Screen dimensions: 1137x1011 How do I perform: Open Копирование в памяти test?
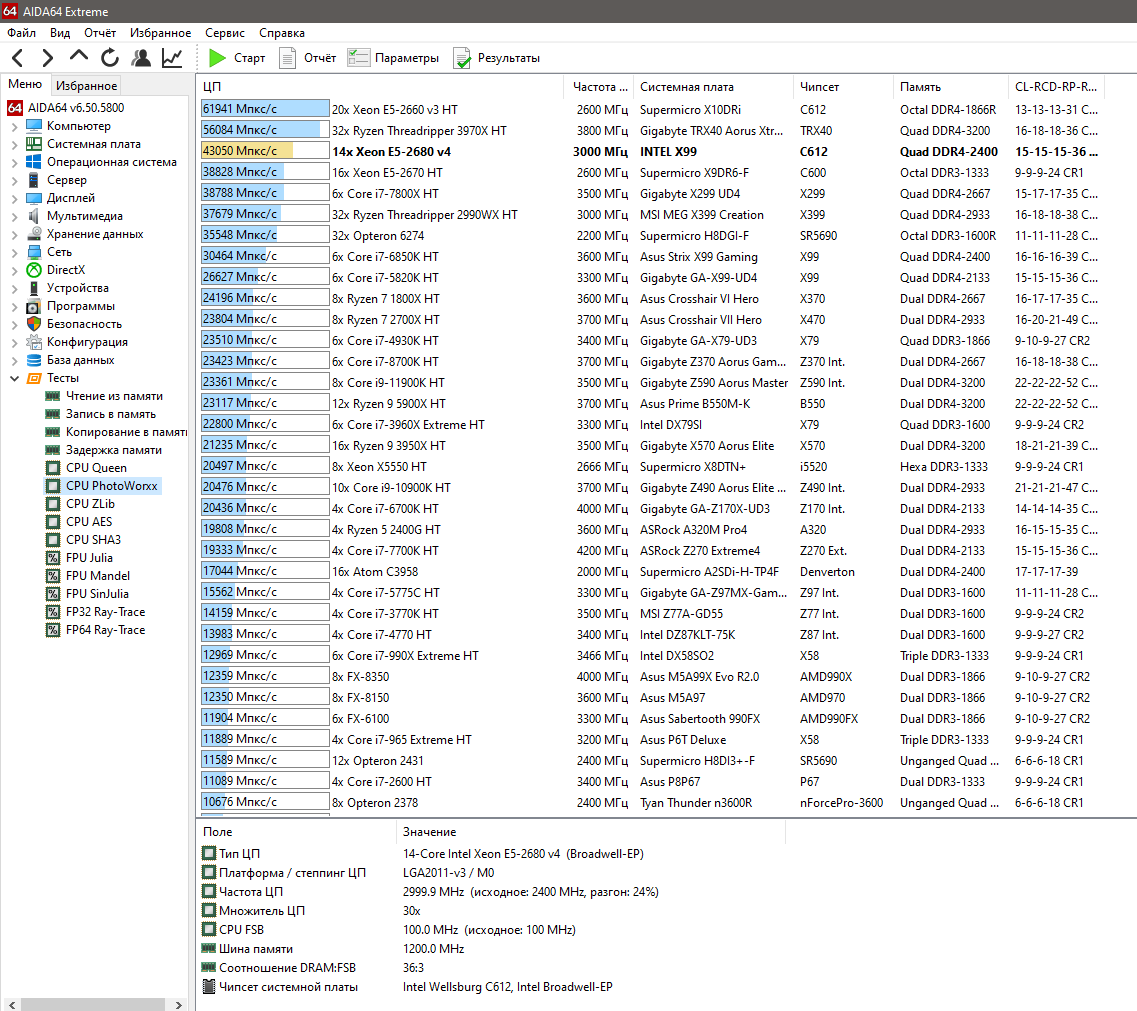pos(127,432)
